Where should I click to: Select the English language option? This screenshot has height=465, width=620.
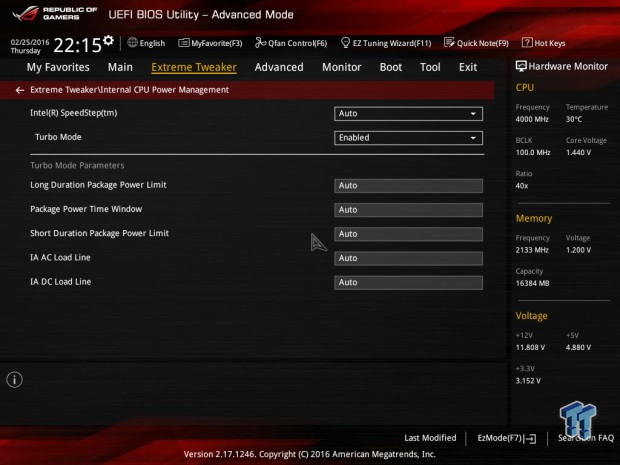[152, 43]
